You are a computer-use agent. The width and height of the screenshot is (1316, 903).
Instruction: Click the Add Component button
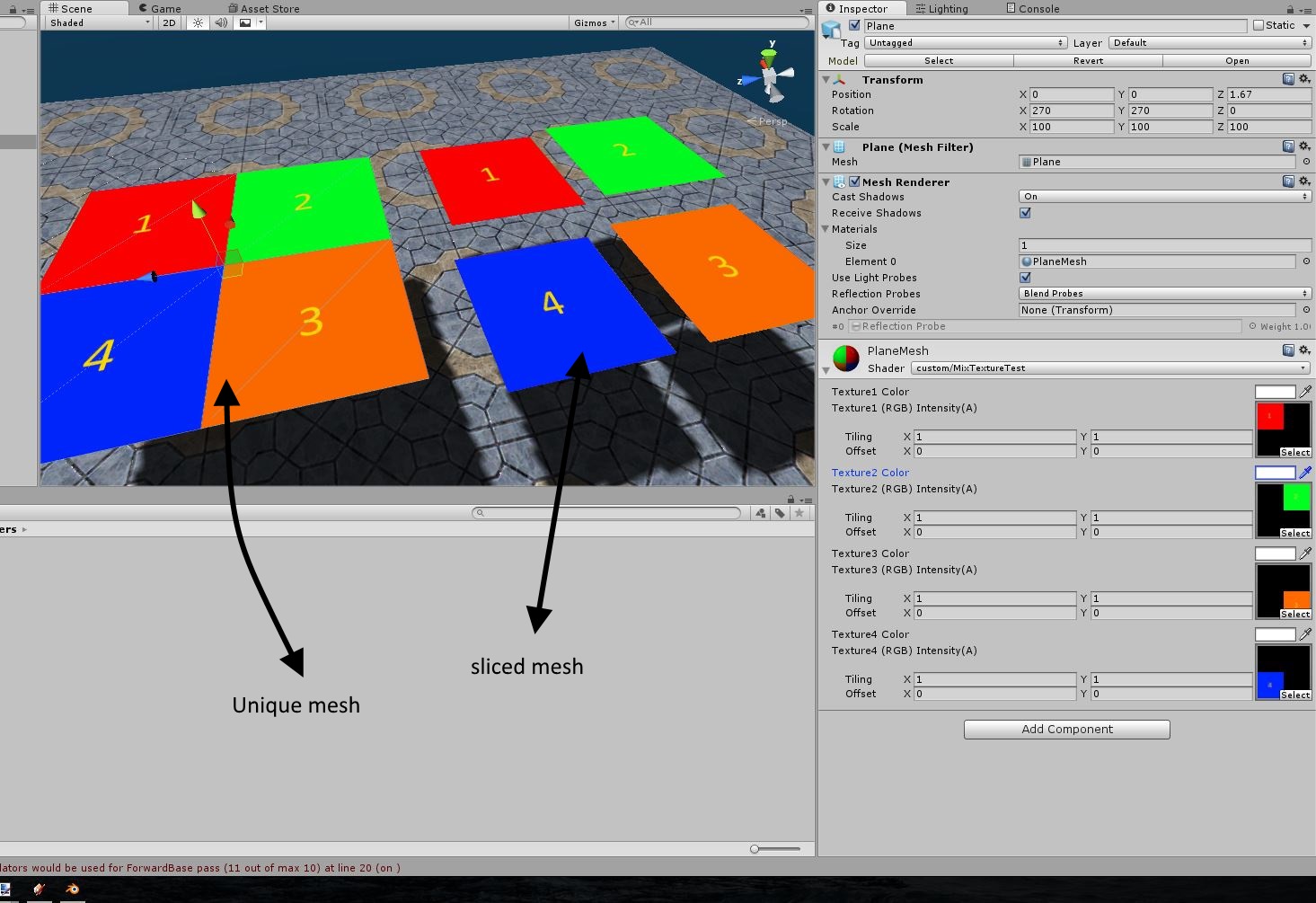point(1065,729)
